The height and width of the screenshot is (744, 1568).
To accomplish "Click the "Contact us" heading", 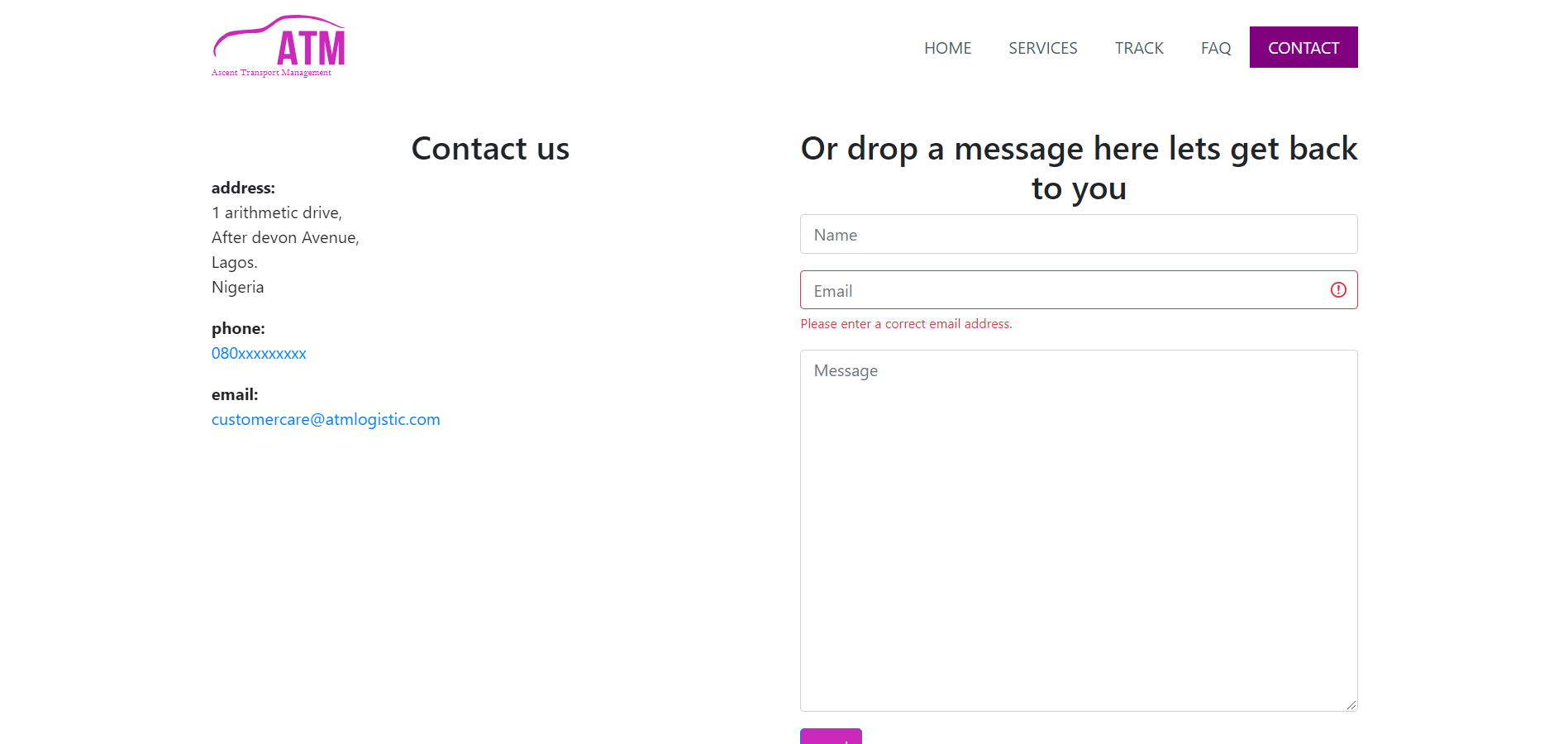I will pyautogui.click(x=490, y=149).
